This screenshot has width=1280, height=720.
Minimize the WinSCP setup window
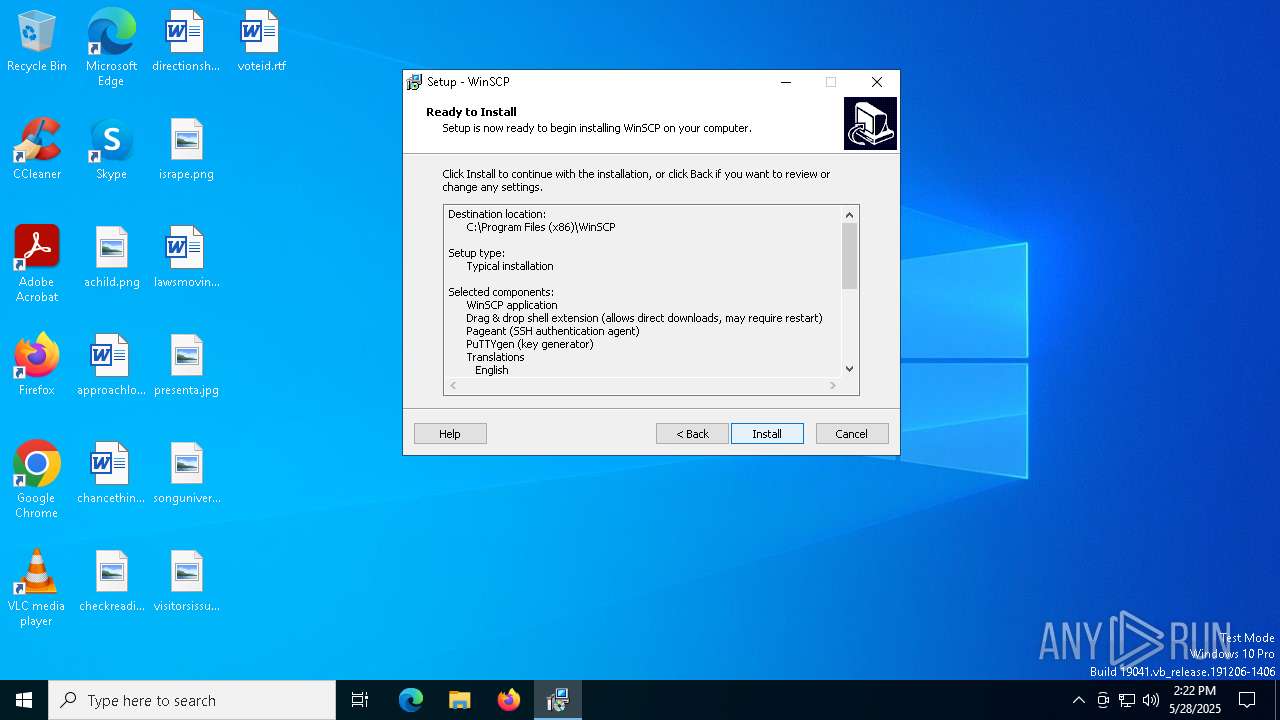[x=786, y=82]
